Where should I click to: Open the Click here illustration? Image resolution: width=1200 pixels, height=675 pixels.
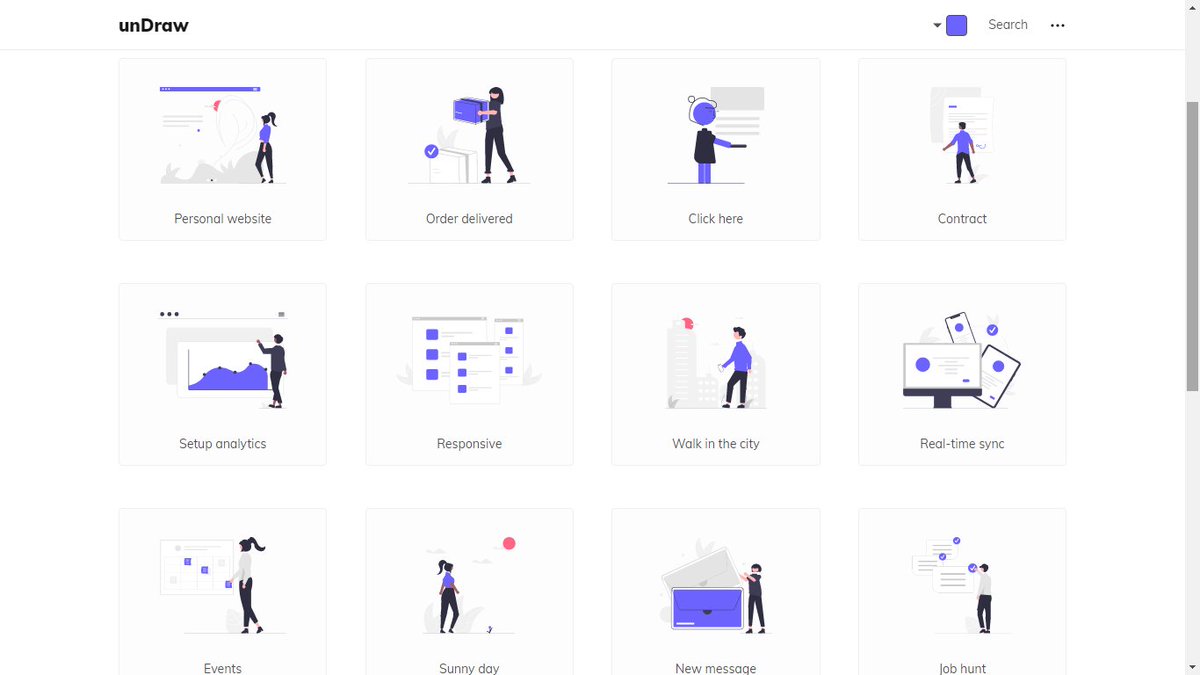click(x=716, y=149)
